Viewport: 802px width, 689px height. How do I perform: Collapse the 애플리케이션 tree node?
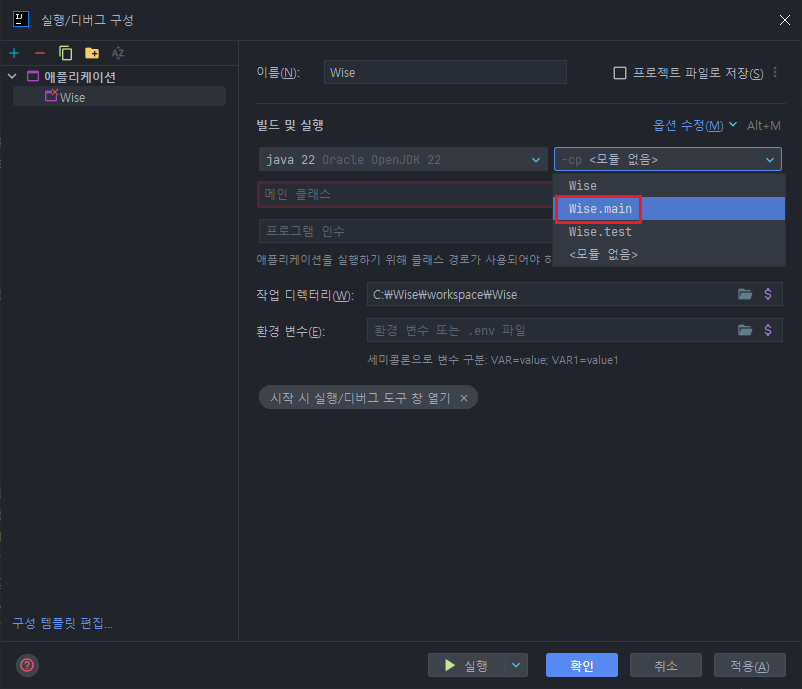10,75
